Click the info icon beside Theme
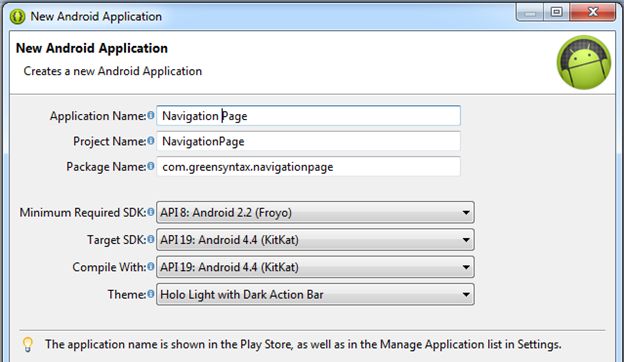624x362 pixels. tap(150, 294)
